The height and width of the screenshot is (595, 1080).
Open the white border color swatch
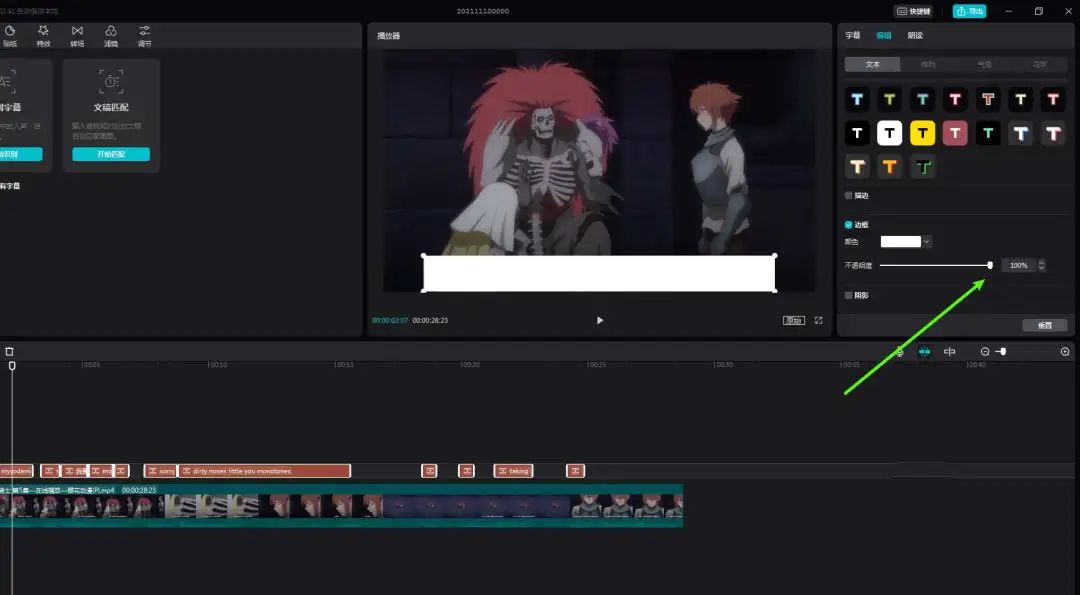click(x=901, y=242)
